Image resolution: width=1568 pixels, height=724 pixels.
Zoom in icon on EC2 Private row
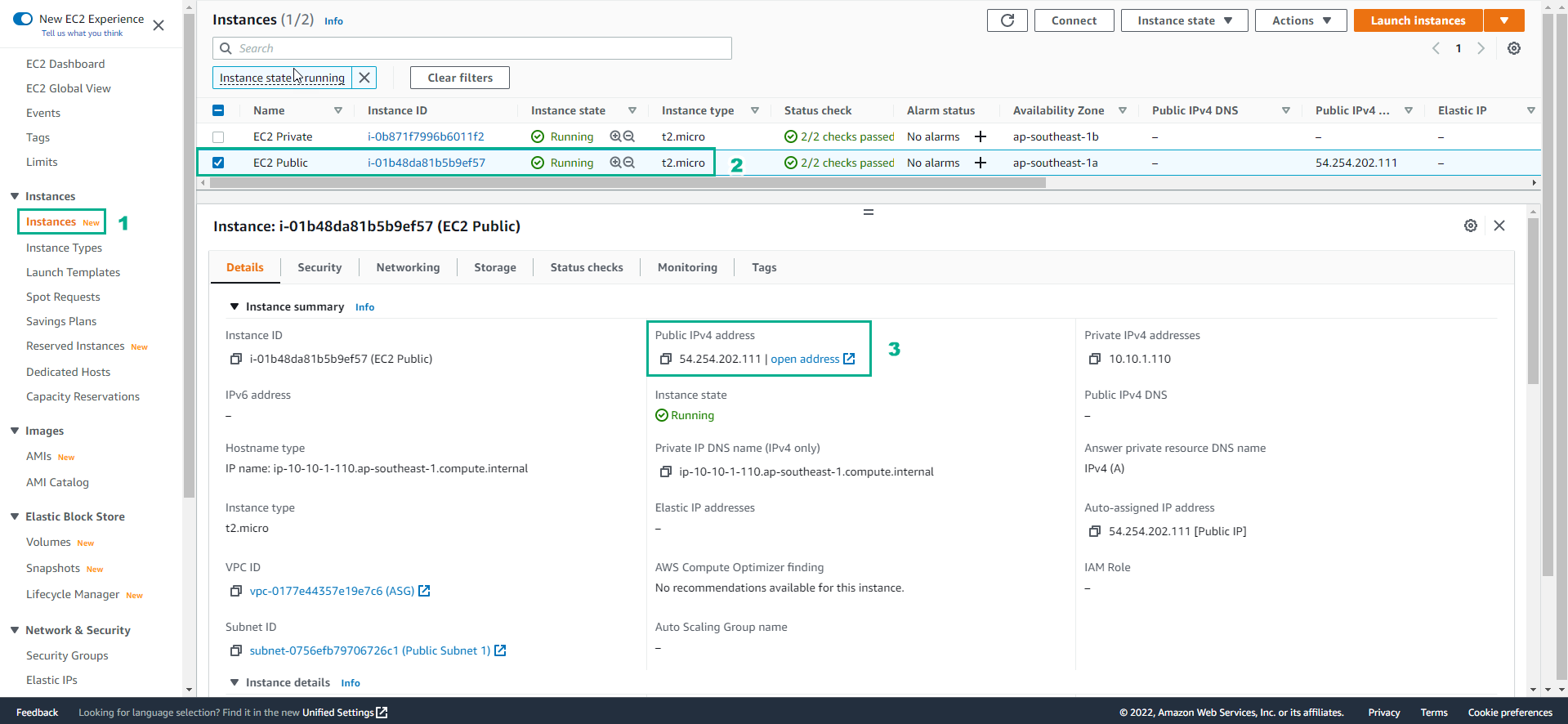(x=615, y=136)
